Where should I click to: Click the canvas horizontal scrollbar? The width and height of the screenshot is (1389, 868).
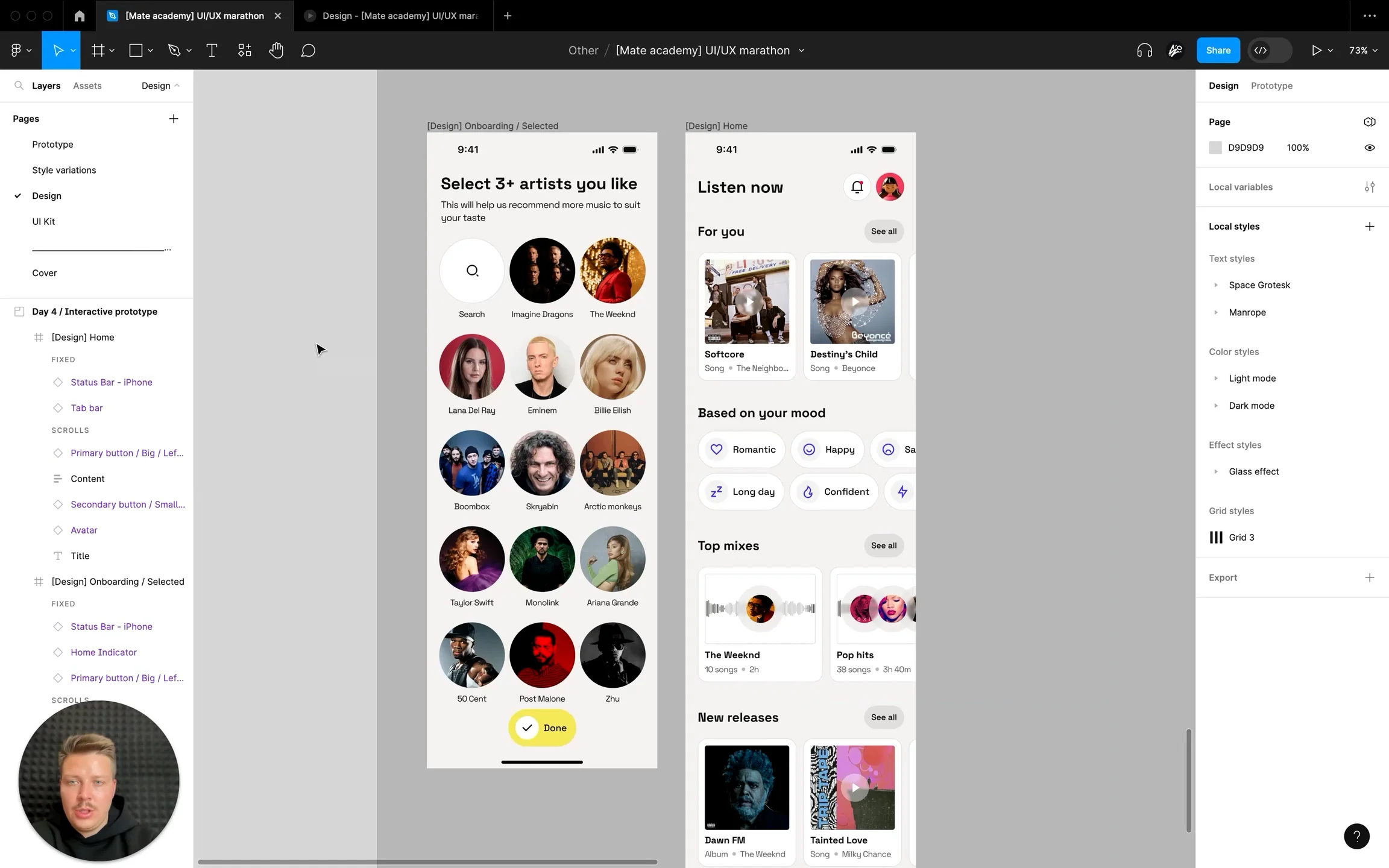pos(427,862)
